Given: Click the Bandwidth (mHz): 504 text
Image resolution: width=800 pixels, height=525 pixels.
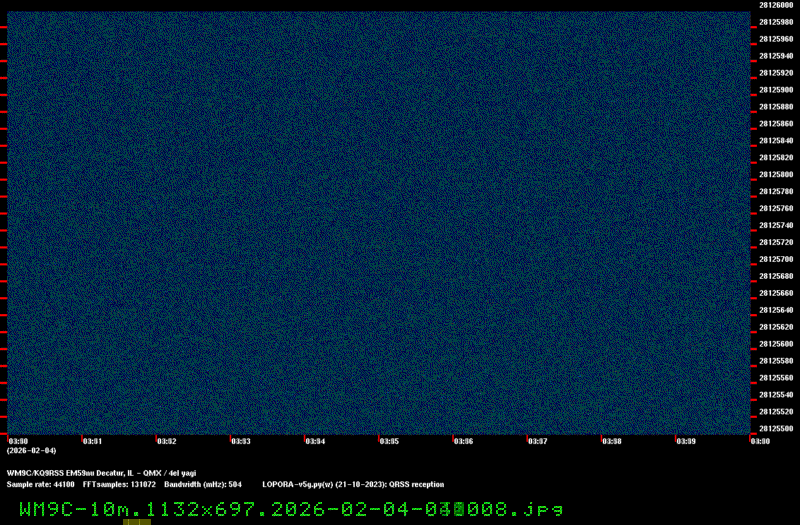Looking at the screenshot, I should (x=203, y=485).
